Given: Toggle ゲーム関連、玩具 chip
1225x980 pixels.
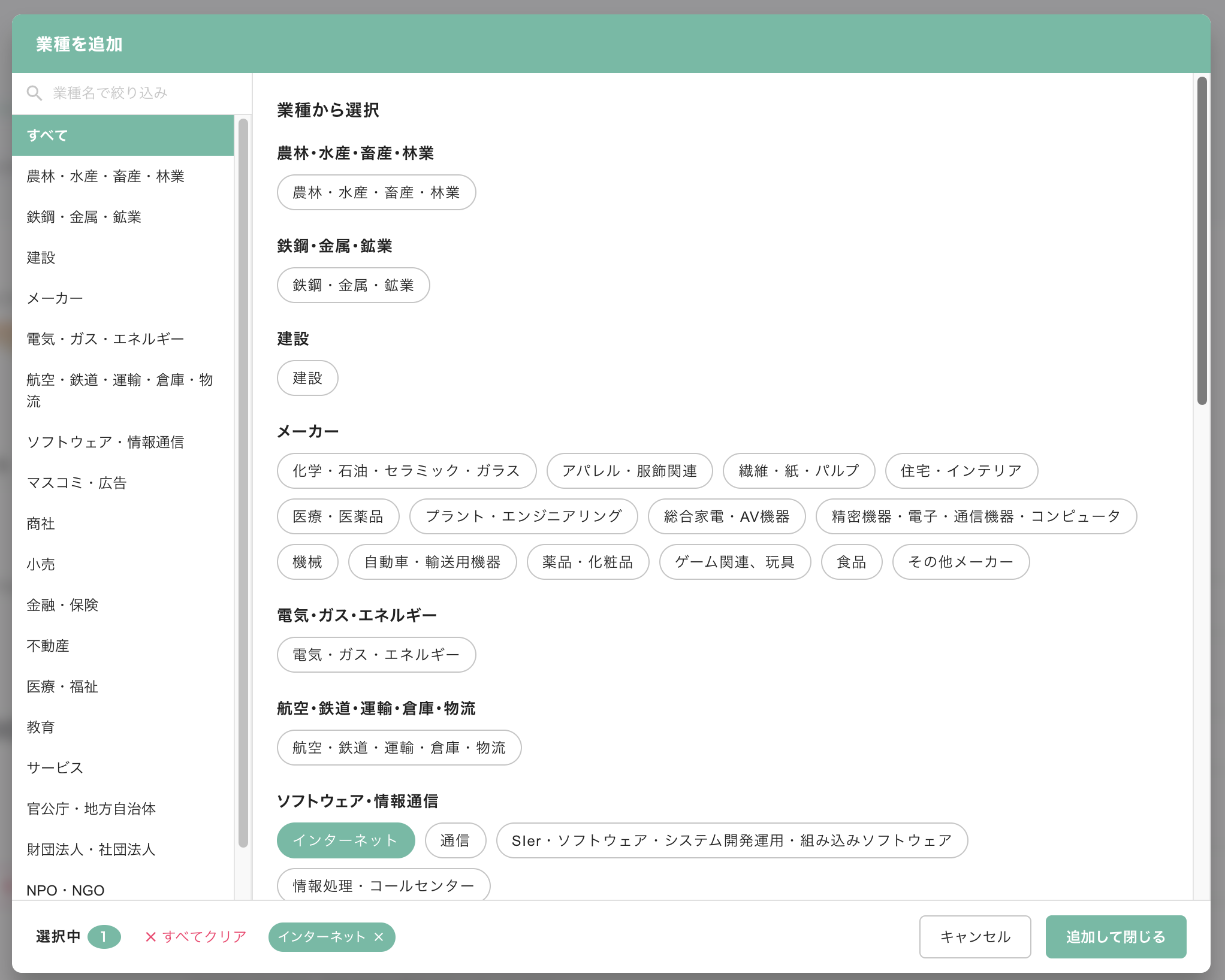Looking at the screenshot, I should pos(735,562).
